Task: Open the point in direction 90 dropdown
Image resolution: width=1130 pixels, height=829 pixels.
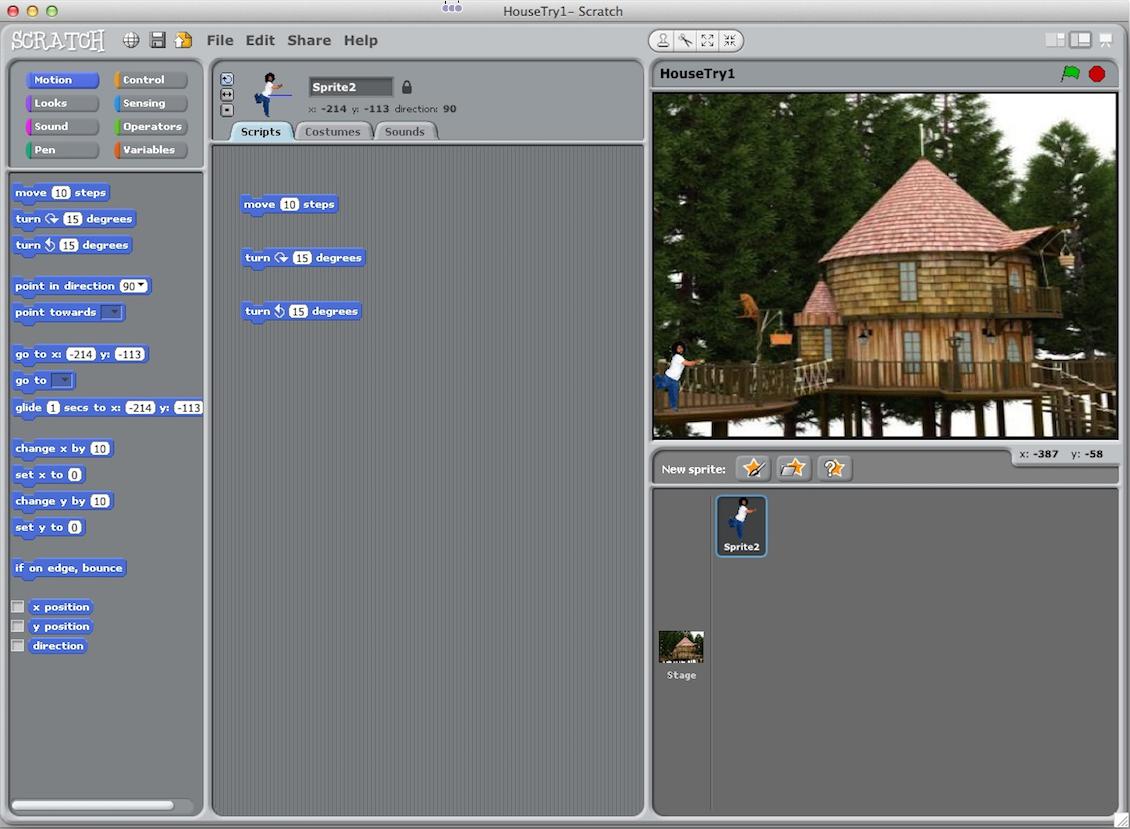Action: 141,287
